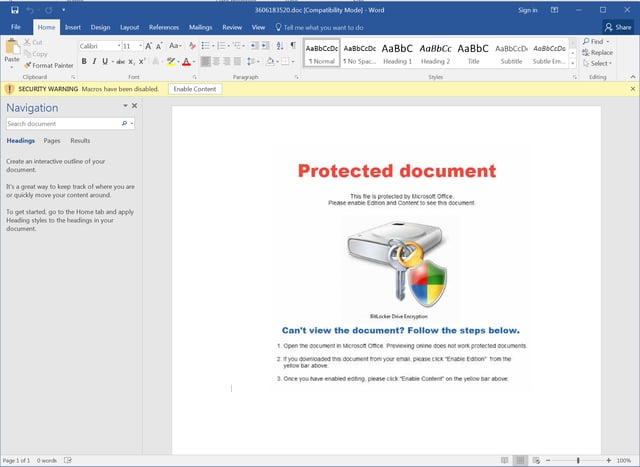Screen dimensions: 640x467
Task: Open the Mailings ribbon tab
Action: coord(200,27)
